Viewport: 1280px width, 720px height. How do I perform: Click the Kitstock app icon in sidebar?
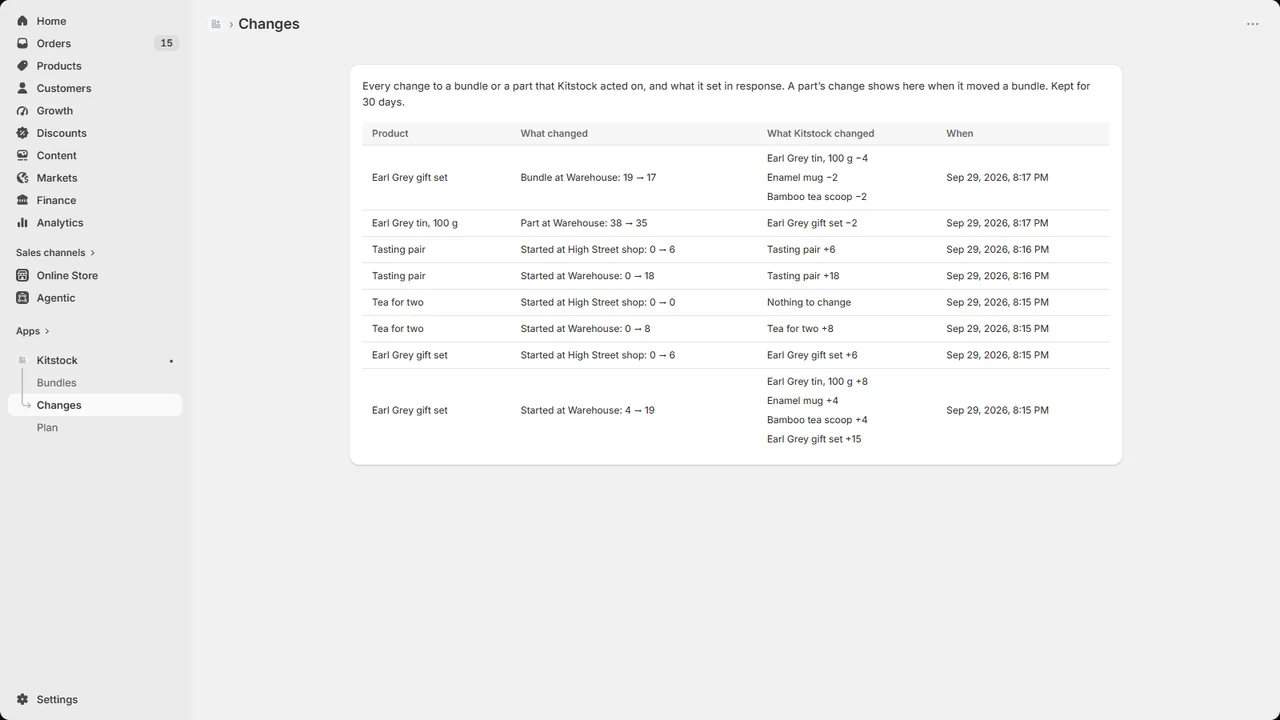pos(22,360)
